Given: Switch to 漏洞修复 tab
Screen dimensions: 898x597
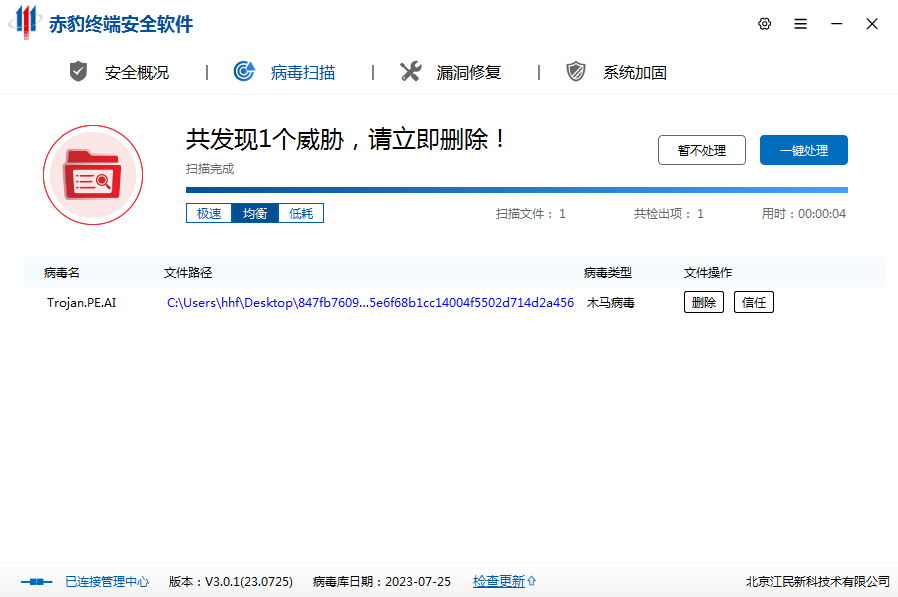Looking at the screenshot, I should pyautogui.click(x=468, y=72).
